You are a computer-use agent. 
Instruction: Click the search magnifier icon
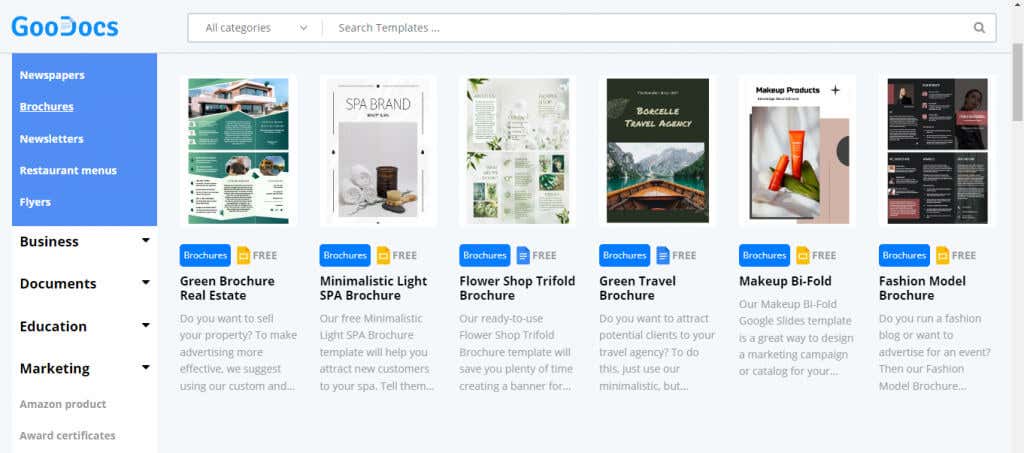(x=979, y=28)
